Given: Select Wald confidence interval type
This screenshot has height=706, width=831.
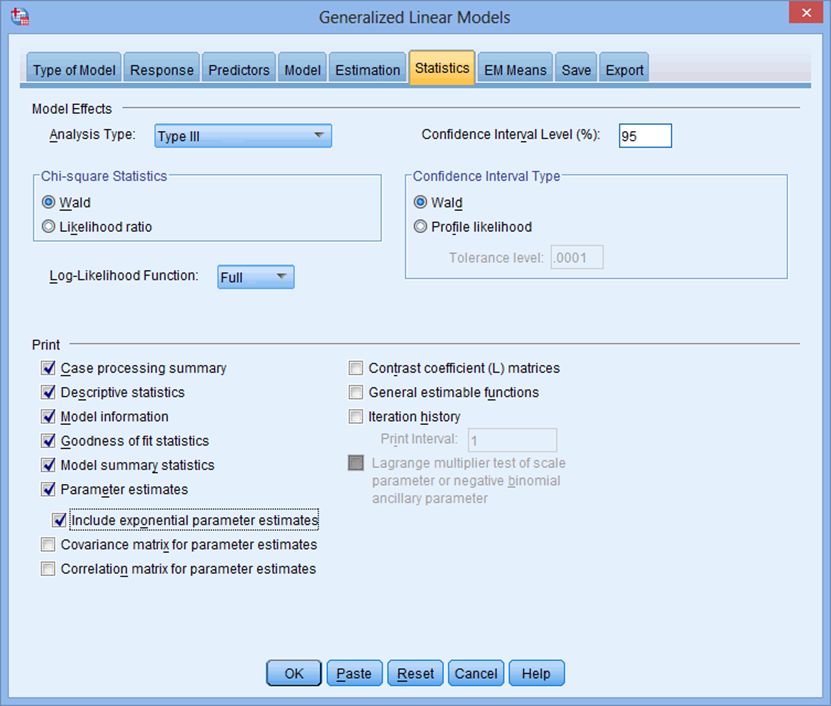Looking at the screenshot, I should pos(420,202).
